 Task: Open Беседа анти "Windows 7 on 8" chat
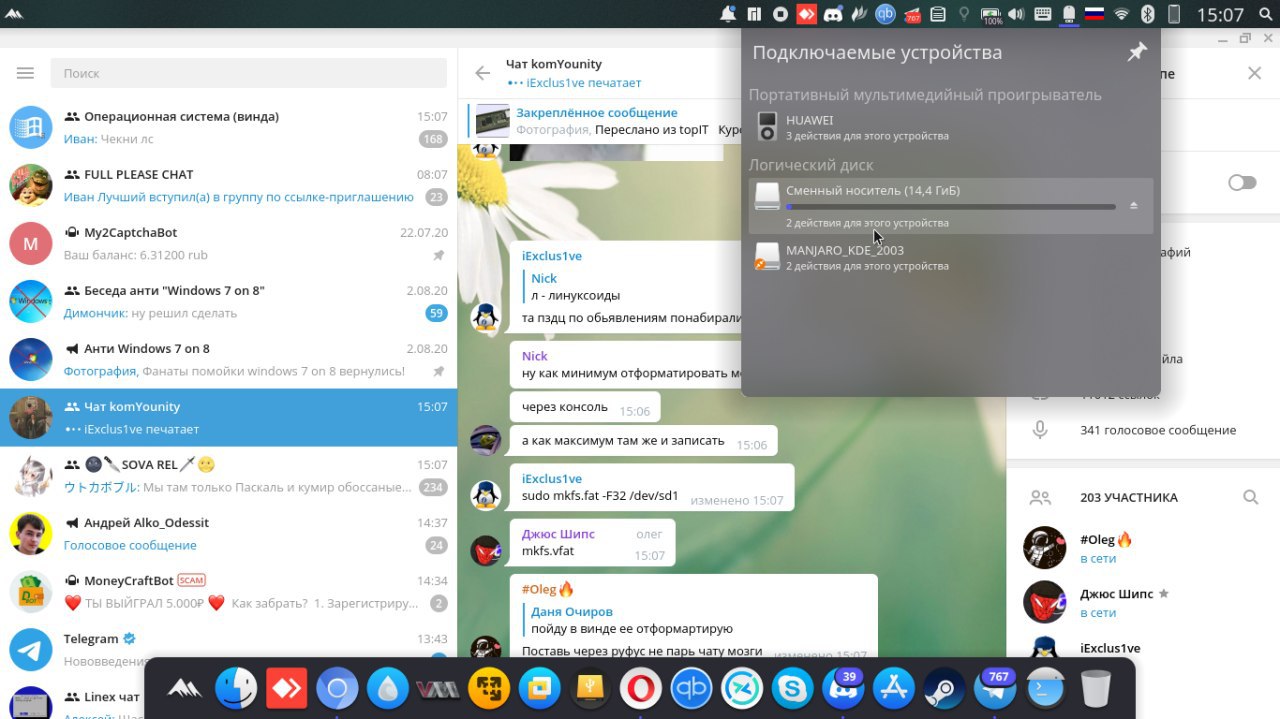(228, 302)
